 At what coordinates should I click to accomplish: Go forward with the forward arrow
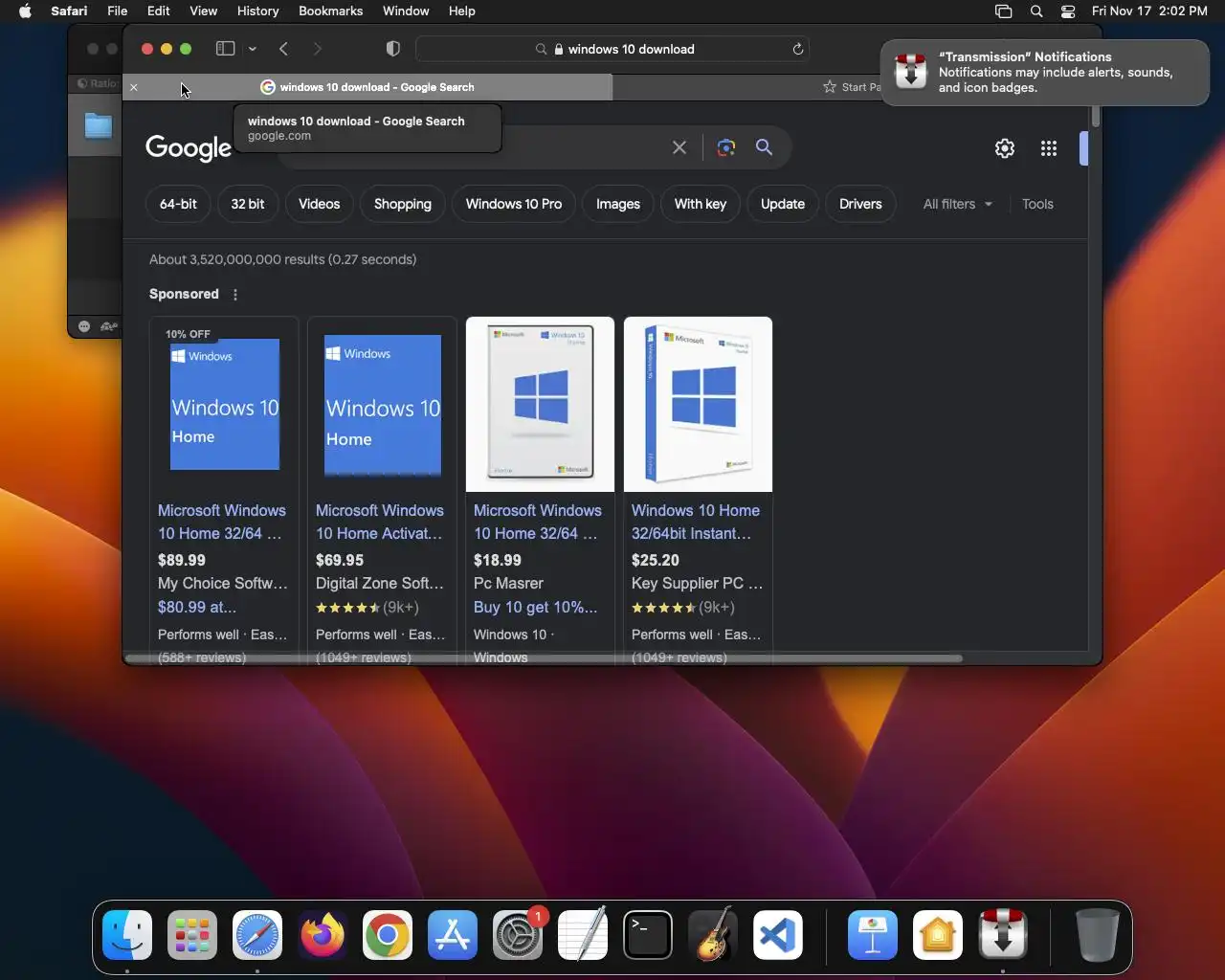coord(318,49)
